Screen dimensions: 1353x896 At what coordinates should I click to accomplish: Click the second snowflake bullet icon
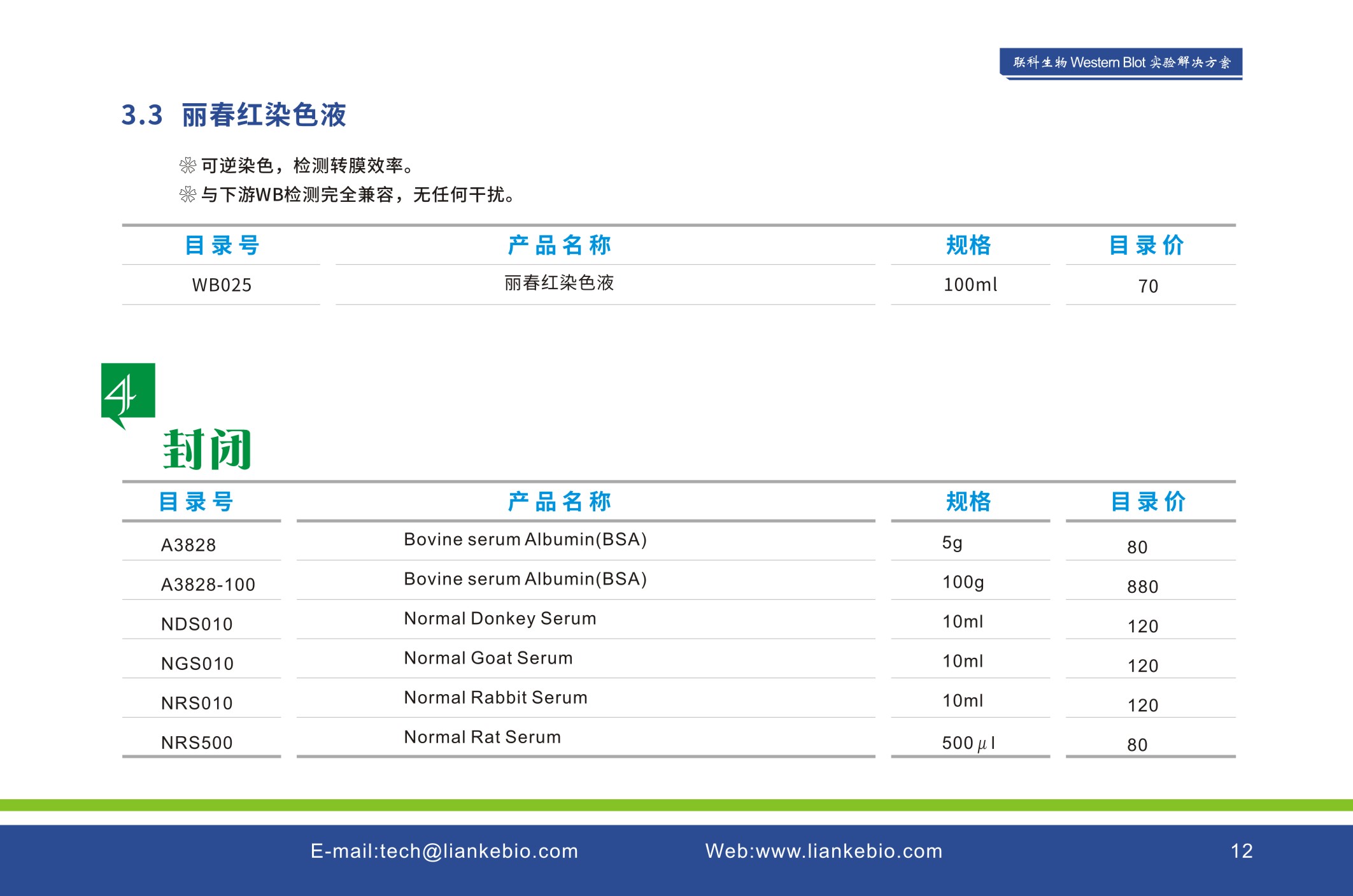(x=188, y=195)
